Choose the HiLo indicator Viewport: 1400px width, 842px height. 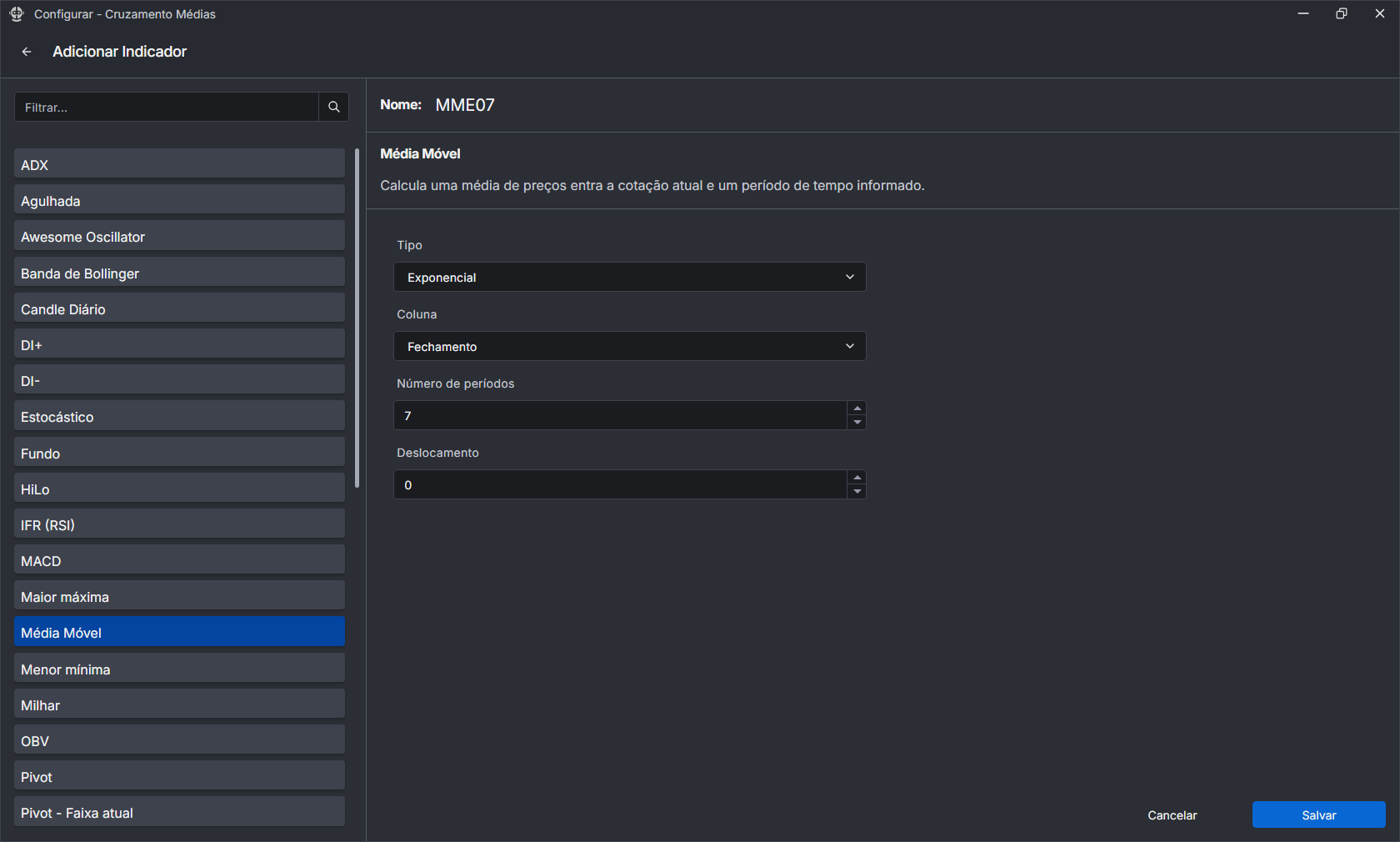179,489
